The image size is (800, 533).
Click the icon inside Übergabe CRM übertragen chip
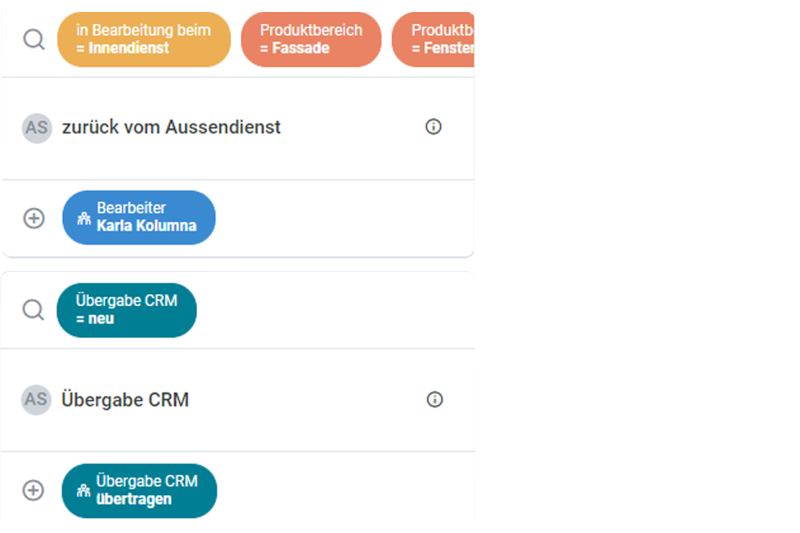pos(83,490)
